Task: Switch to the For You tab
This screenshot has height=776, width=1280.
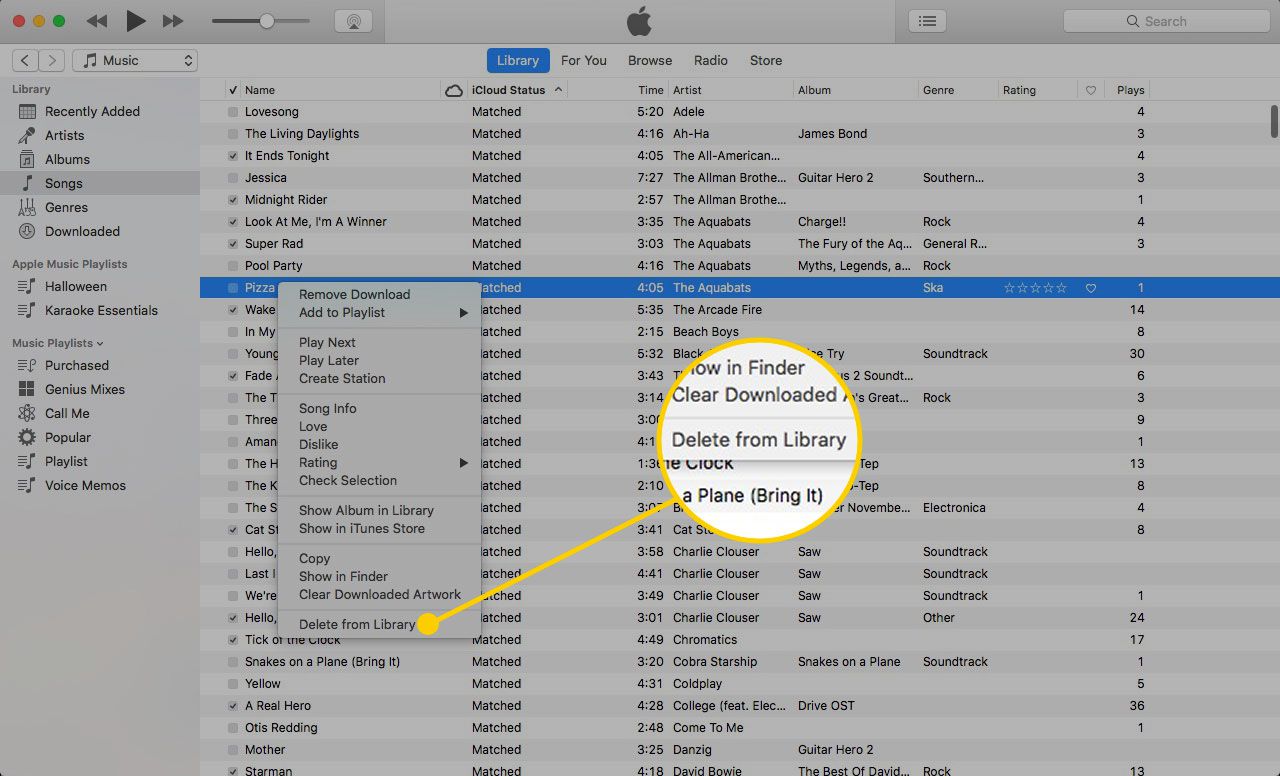Action: click(584, 61)
